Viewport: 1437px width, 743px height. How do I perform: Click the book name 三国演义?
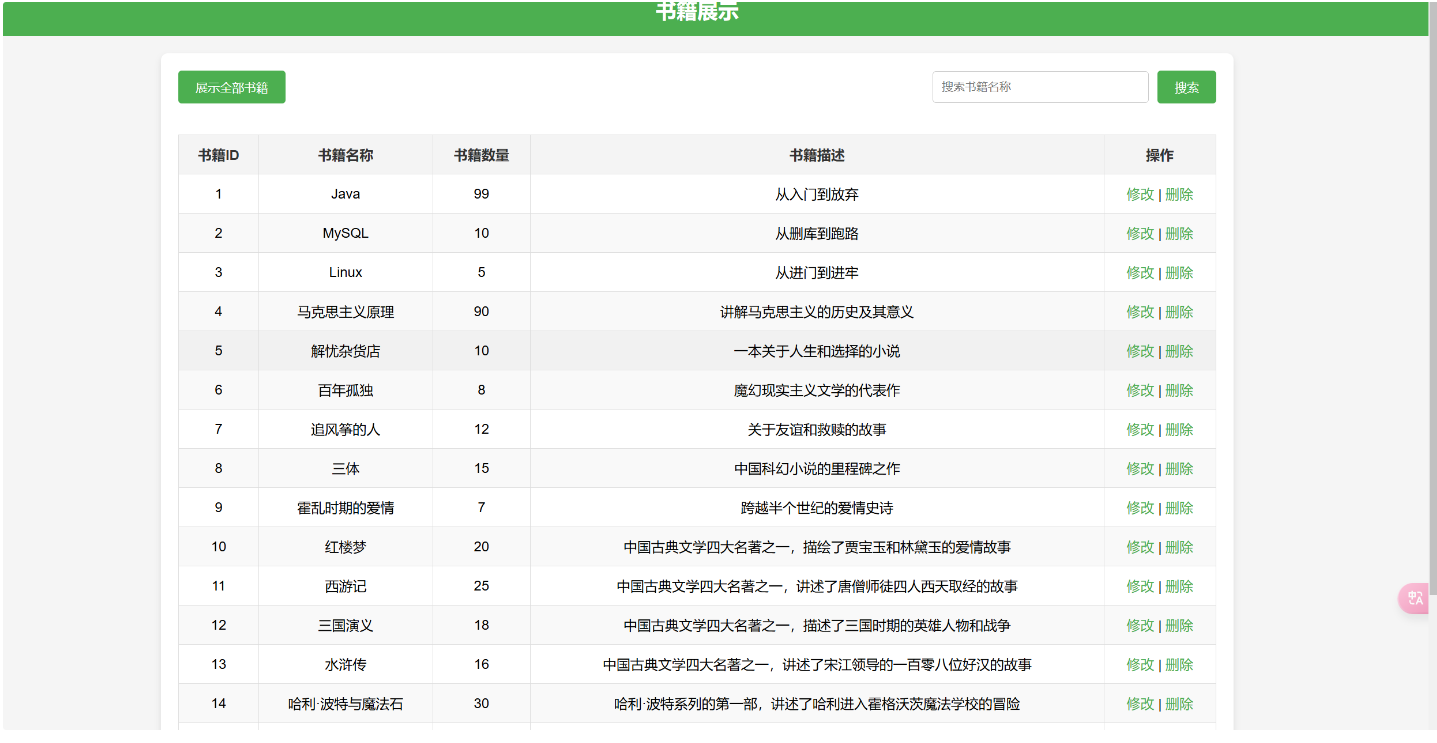coord(346,625)
